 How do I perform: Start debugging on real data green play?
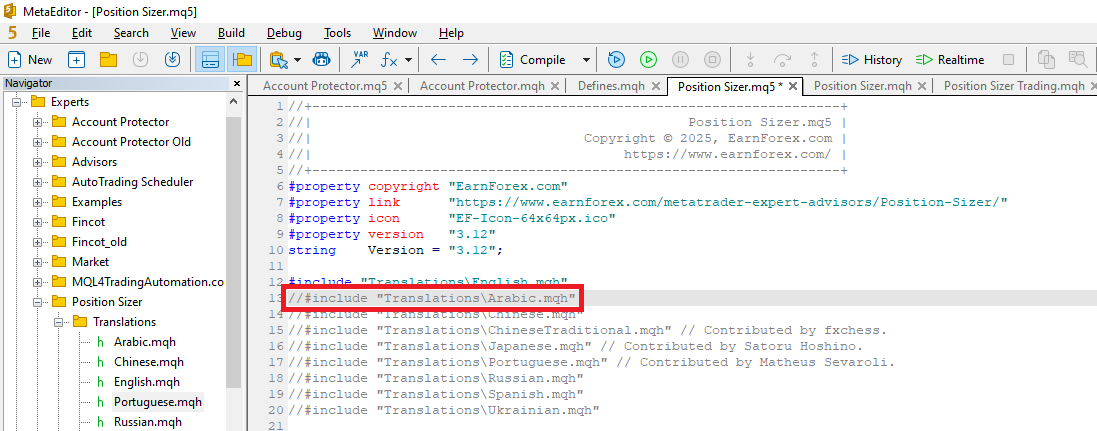[x=648, y=60]
